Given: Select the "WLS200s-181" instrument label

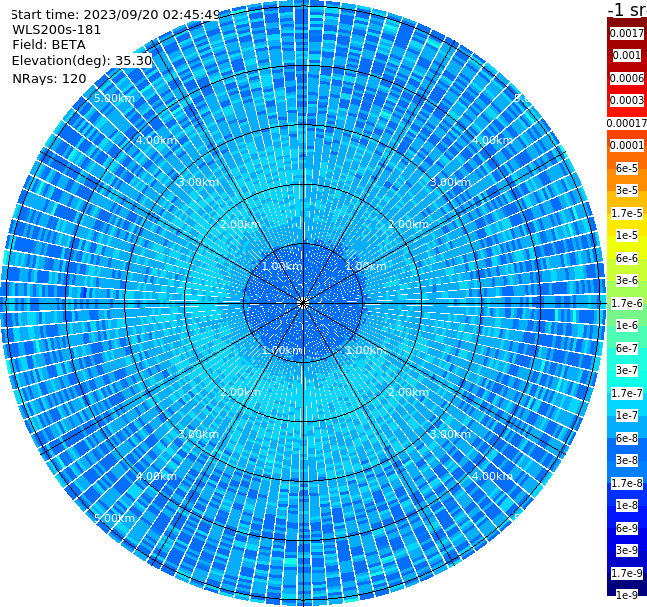Looking at the screenshot, I should coord(57,30).
